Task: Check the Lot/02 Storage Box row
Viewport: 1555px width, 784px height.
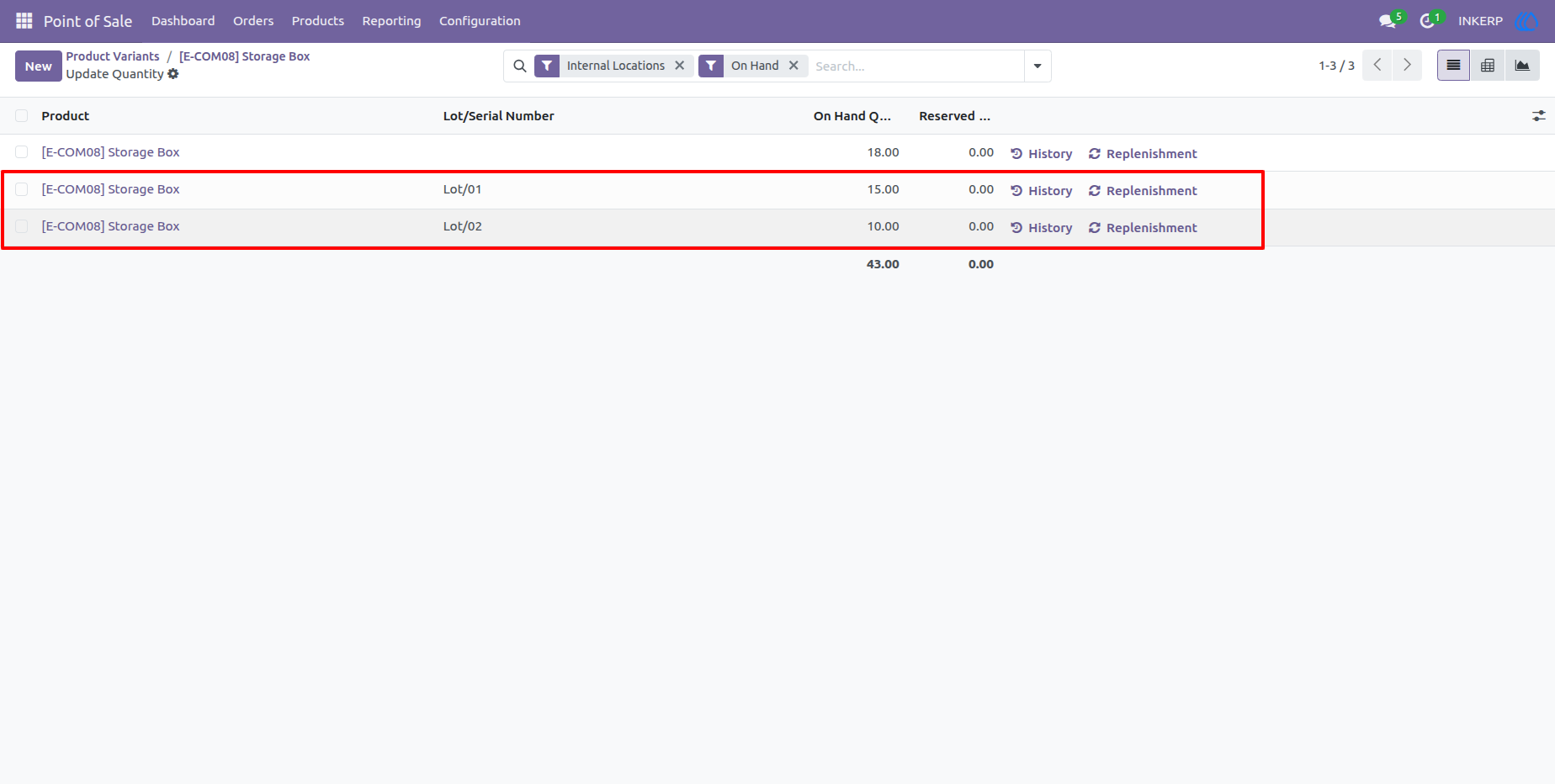Action: [22, 226]
